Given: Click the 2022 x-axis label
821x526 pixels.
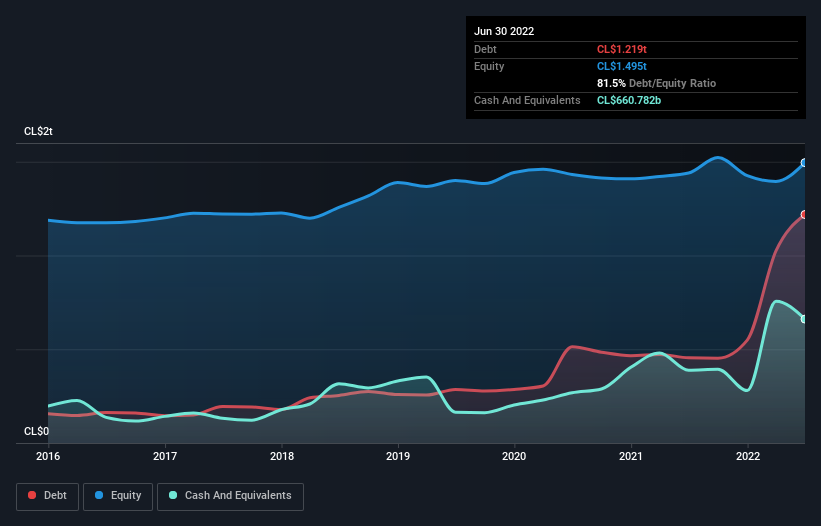Looking at the screenshot, I should click(x=748, y=456).
